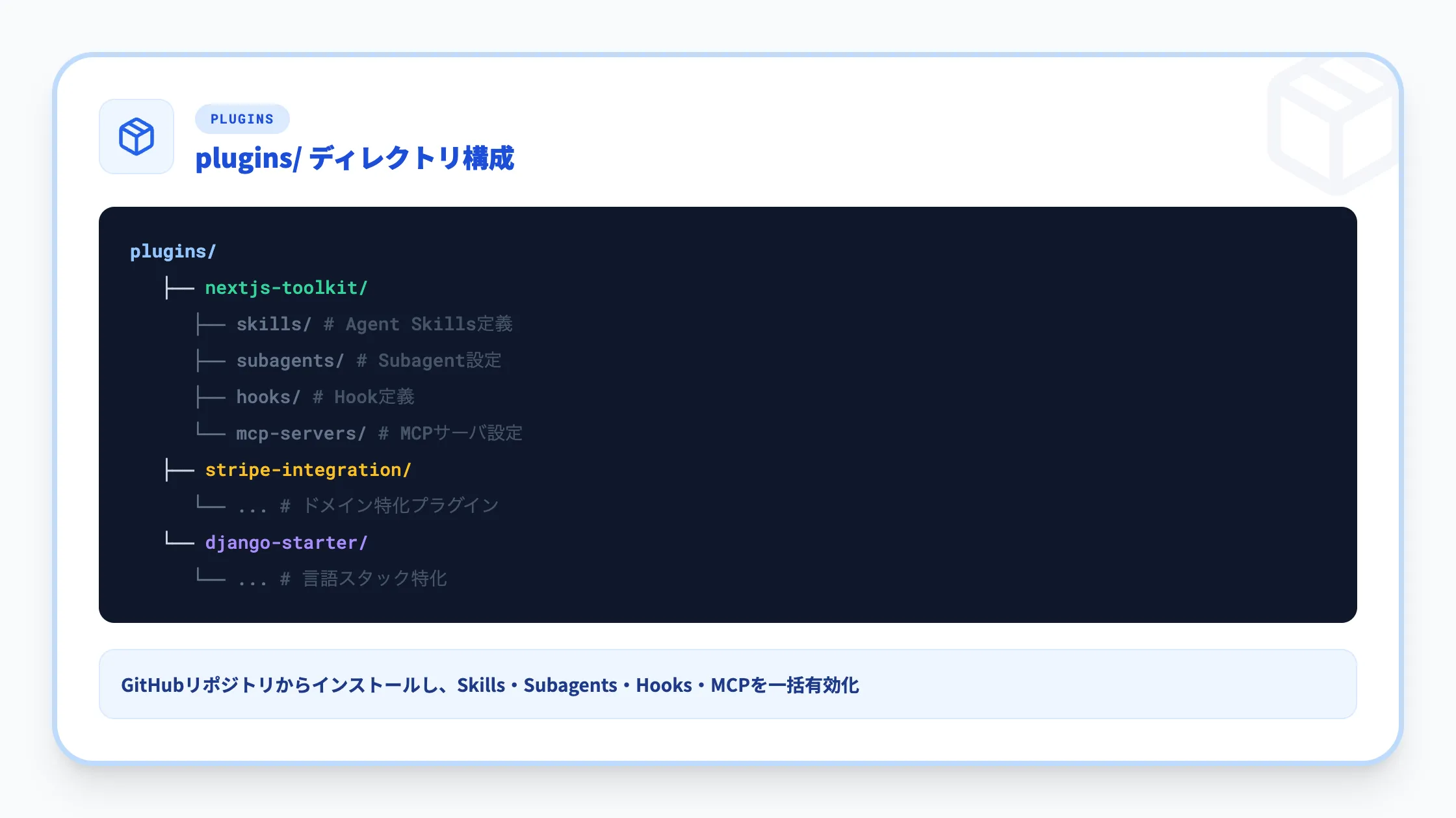1456x818 pixels.
Task: Click the nextjs-toolkit/ folder entry
Action: 286,288
